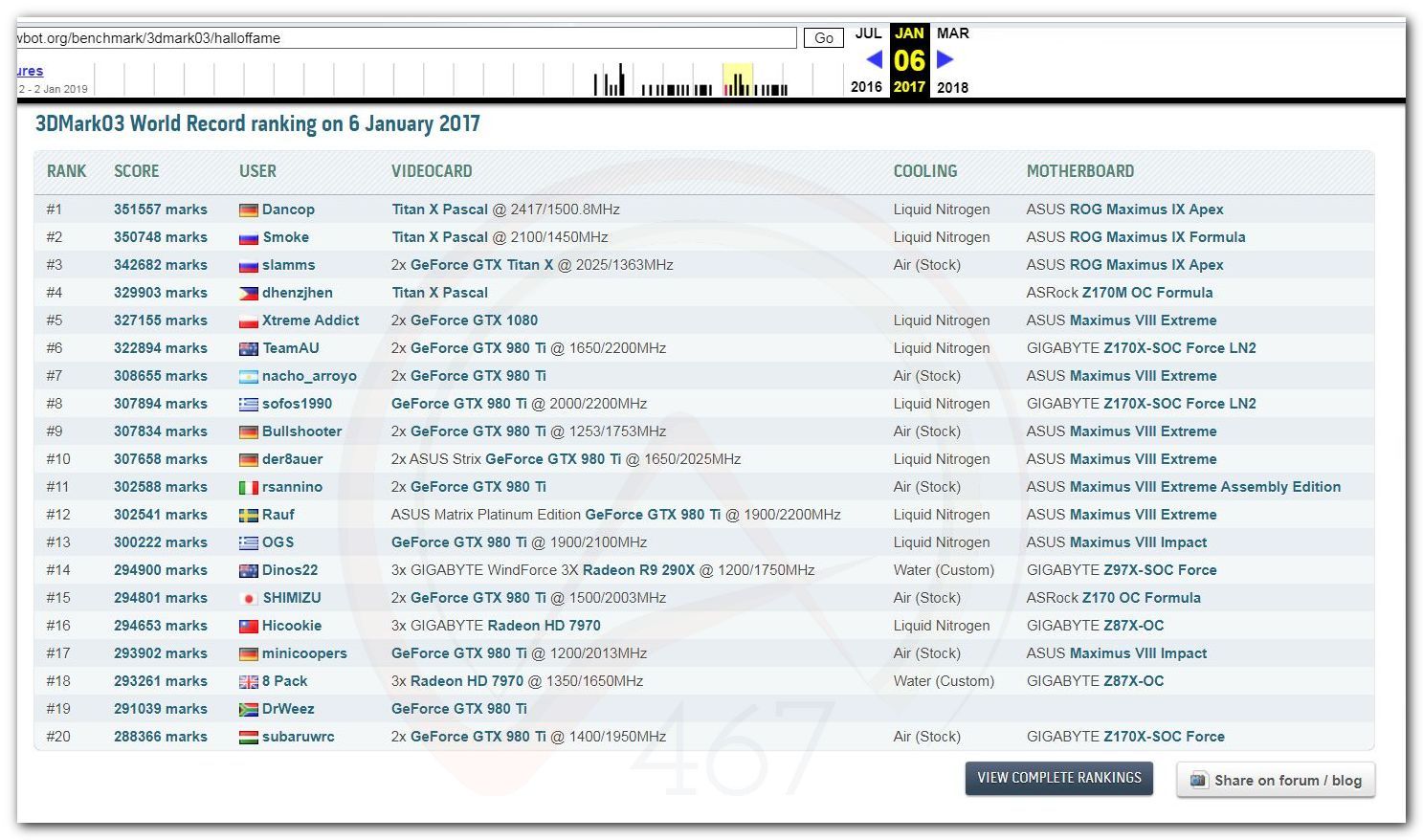This screenshot has height=840, width=1423.
Task: Click the 2018 year label
Action: [x=952, y=87]
